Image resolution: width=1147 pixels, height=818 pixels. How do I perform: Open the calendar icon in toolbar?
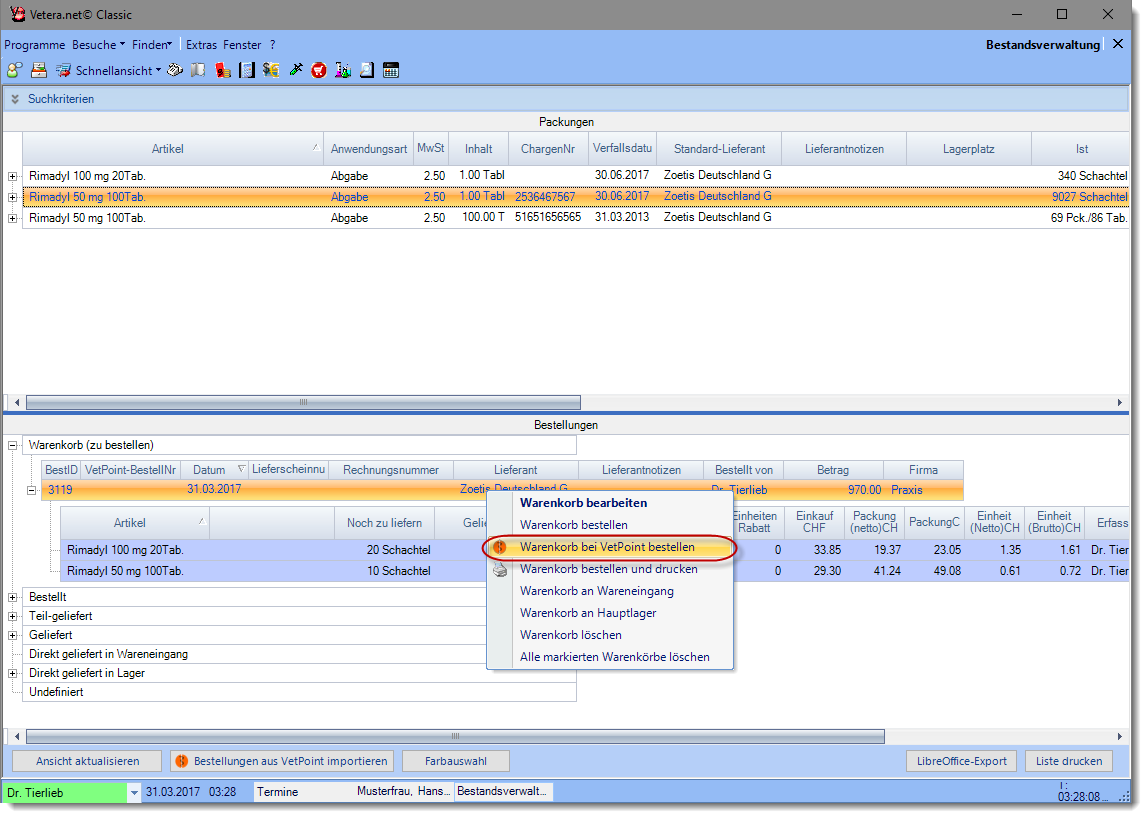[x=391, y=70]
